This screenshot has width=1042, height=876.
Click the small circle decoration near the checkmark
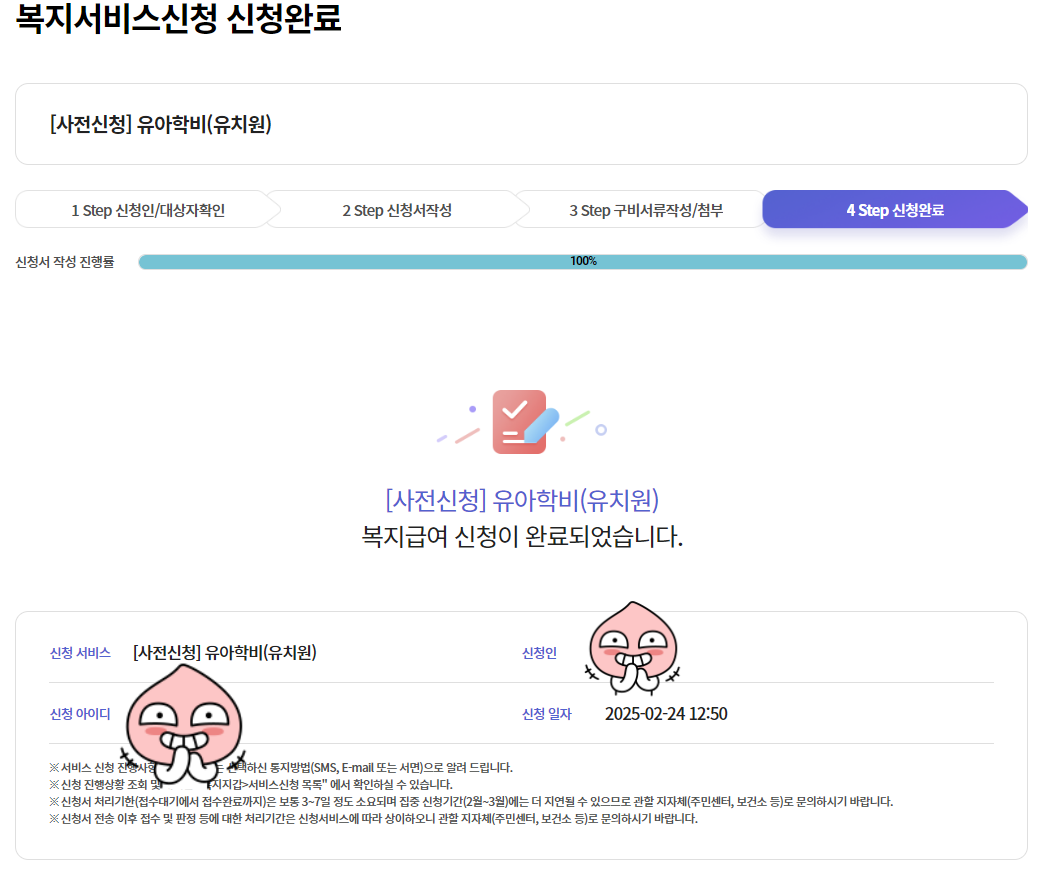601,430
